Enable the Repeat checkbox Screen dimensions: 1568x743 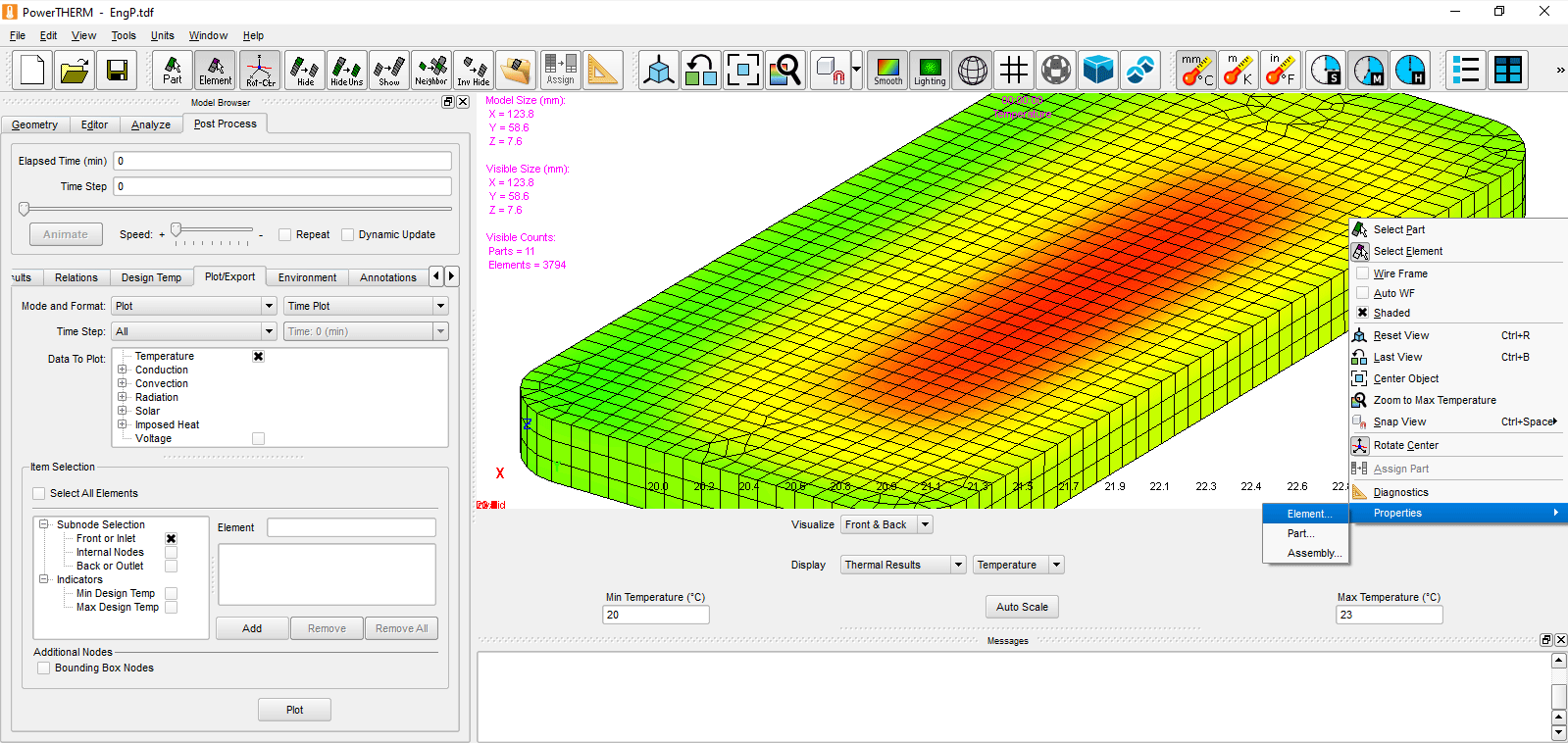pos(285,235)
